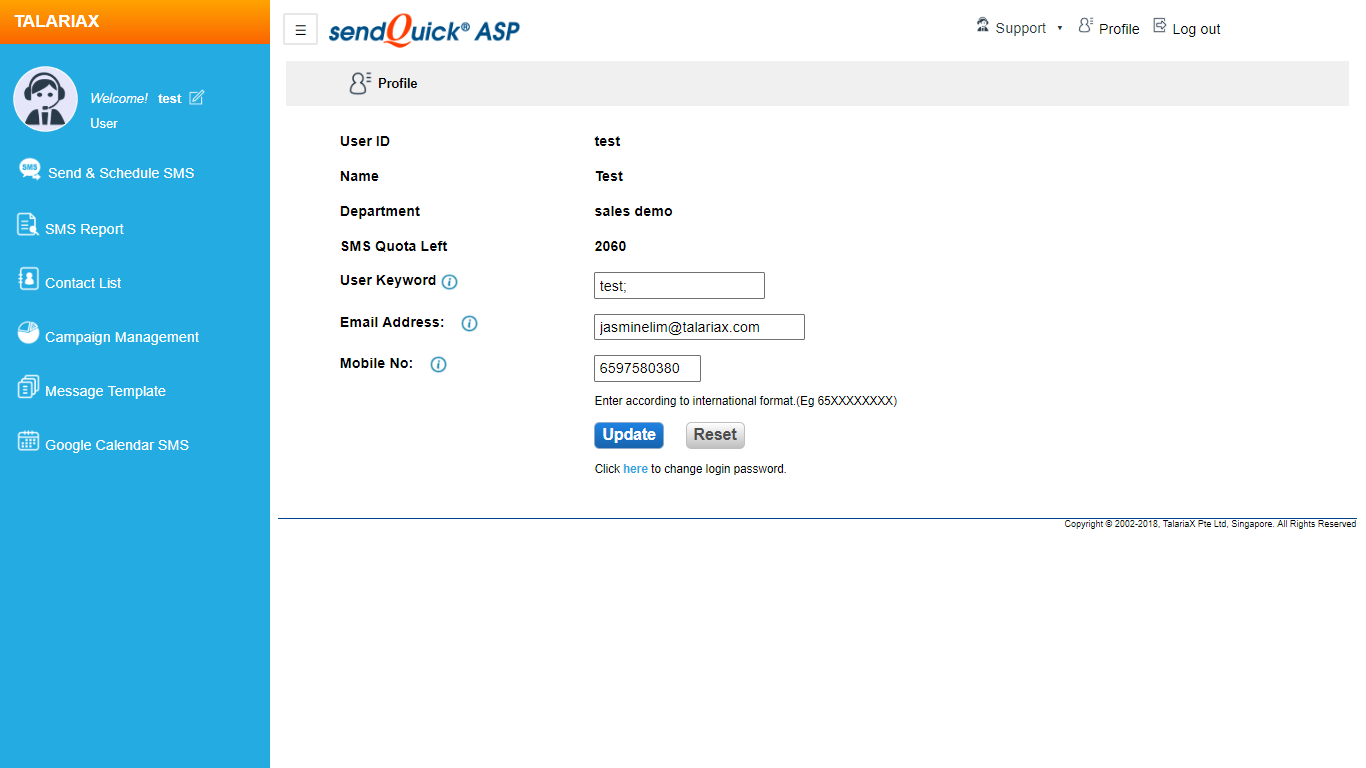
Task: Open Google Calendar SMS page
Action: 117,445
